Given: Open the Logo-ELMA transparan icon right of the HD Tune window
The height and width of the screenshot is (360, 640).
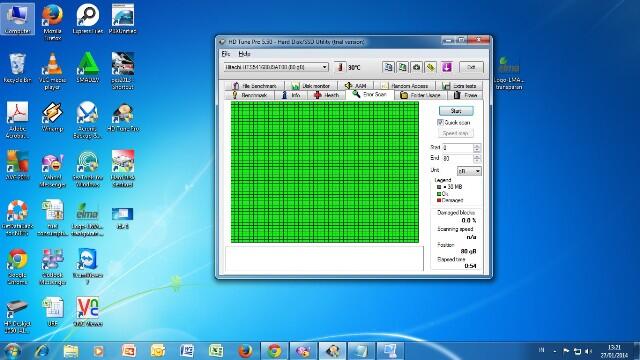Looking at the screenshot, I should pos(509,73).
